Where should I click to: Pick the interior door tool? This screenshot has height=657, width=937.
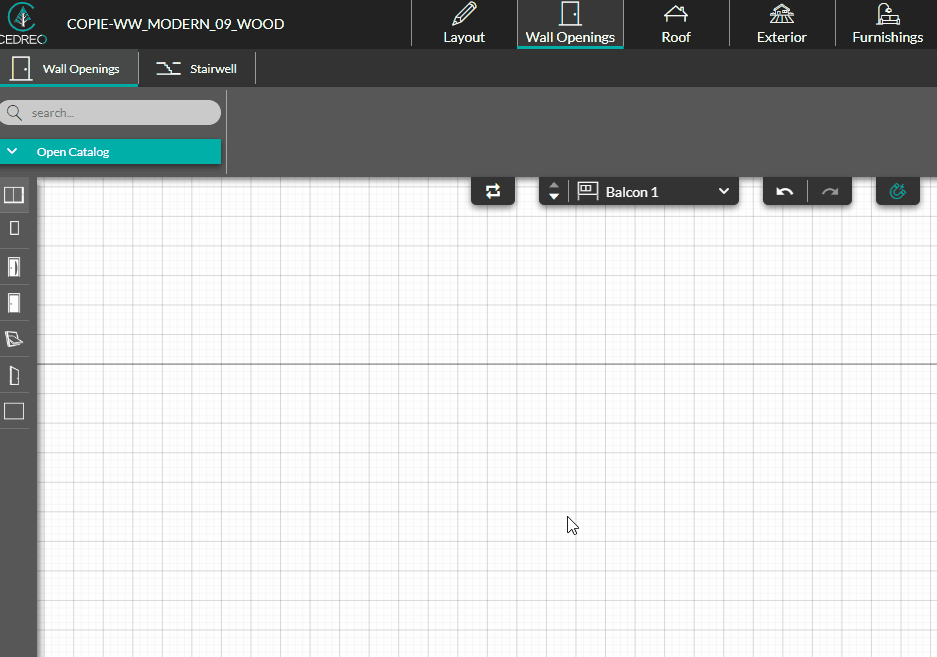pos(14,303)
